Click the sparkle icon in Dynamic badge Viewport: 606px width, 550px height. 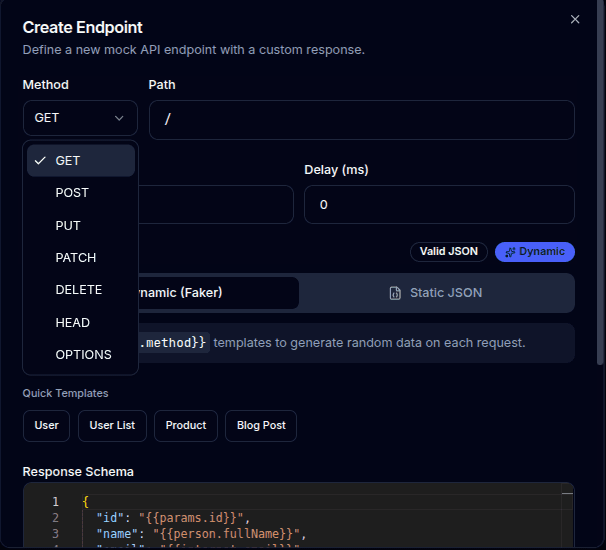coord(510,252)
